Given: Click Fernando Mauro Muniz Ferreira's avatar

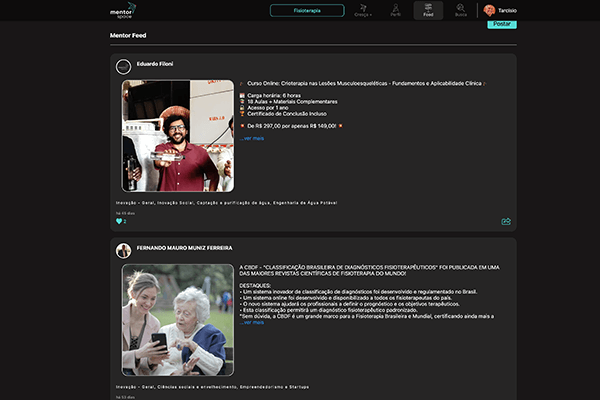Looking at the screenshot, I should click(x=123, y=250).
